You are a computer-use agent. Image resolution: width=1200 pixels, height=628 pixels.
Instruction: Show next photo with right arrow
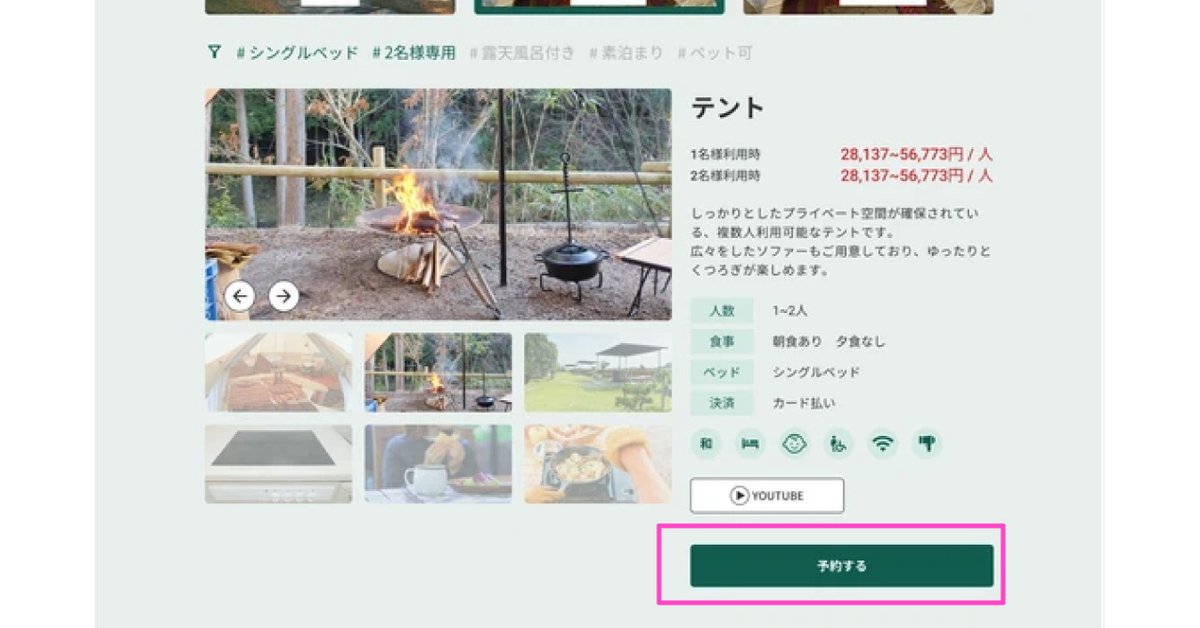pyautogui.click(x=284, y=295)
